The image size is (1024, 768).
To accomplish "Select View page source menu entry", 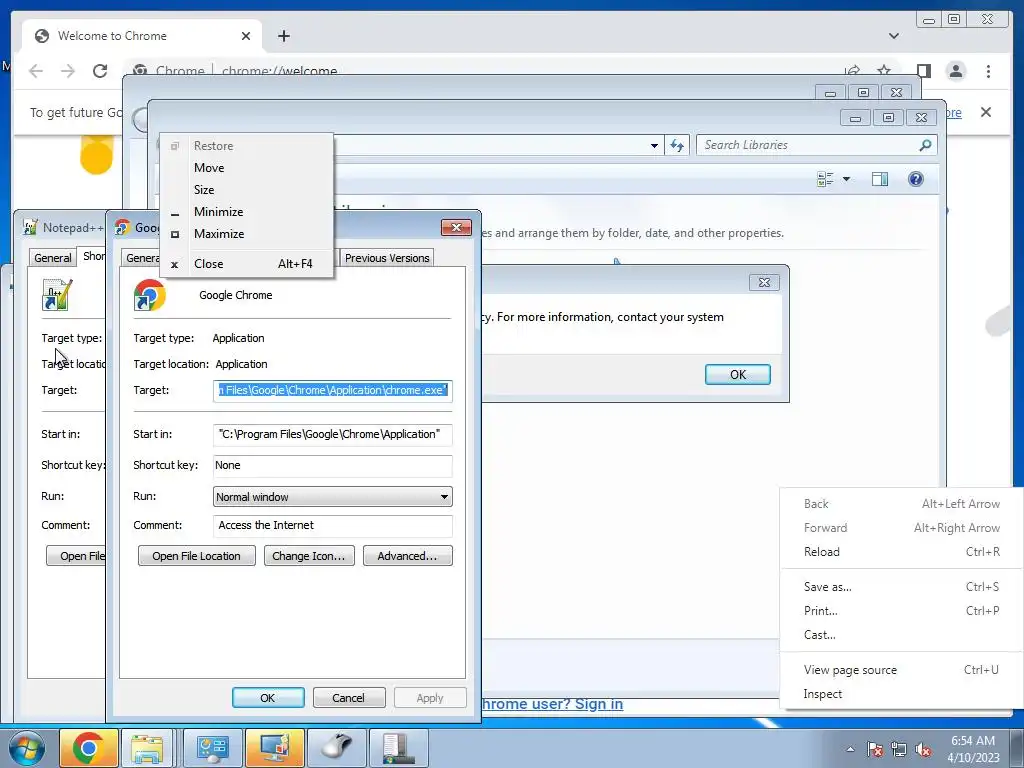I will (x=901, y=670).
